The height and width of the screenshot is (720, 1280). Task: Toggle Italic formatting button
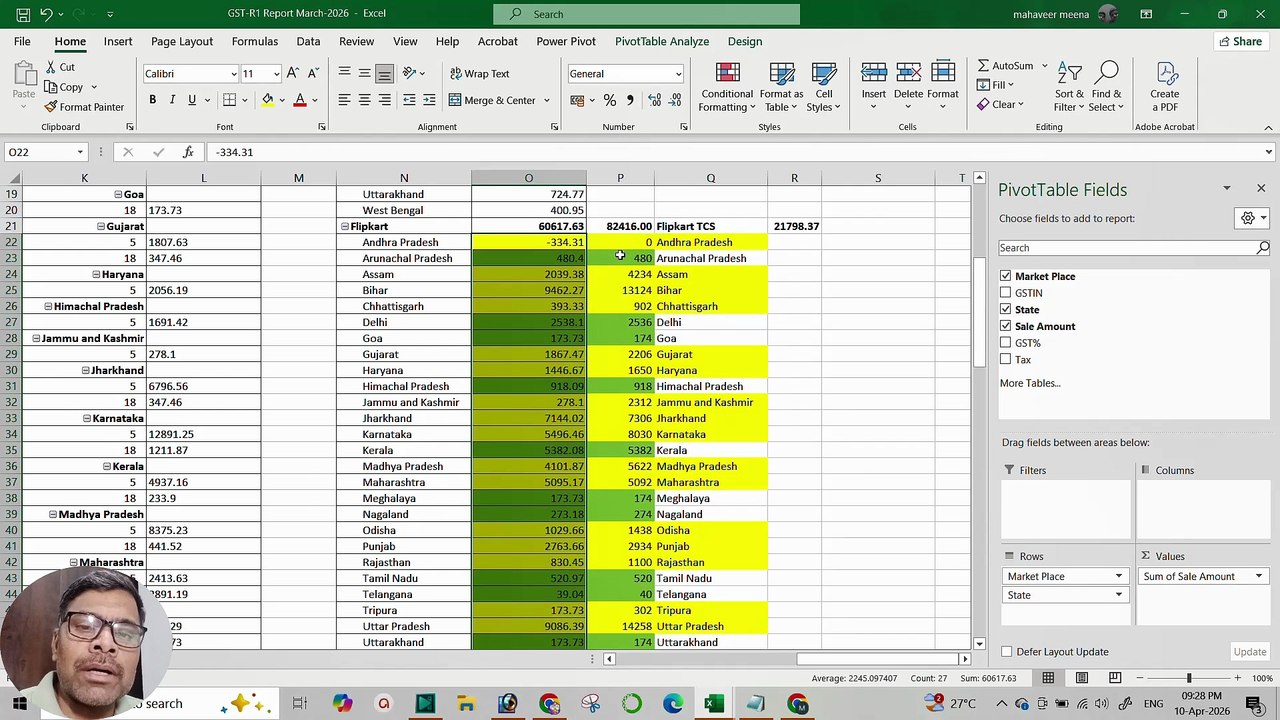(x=172, y=100)
